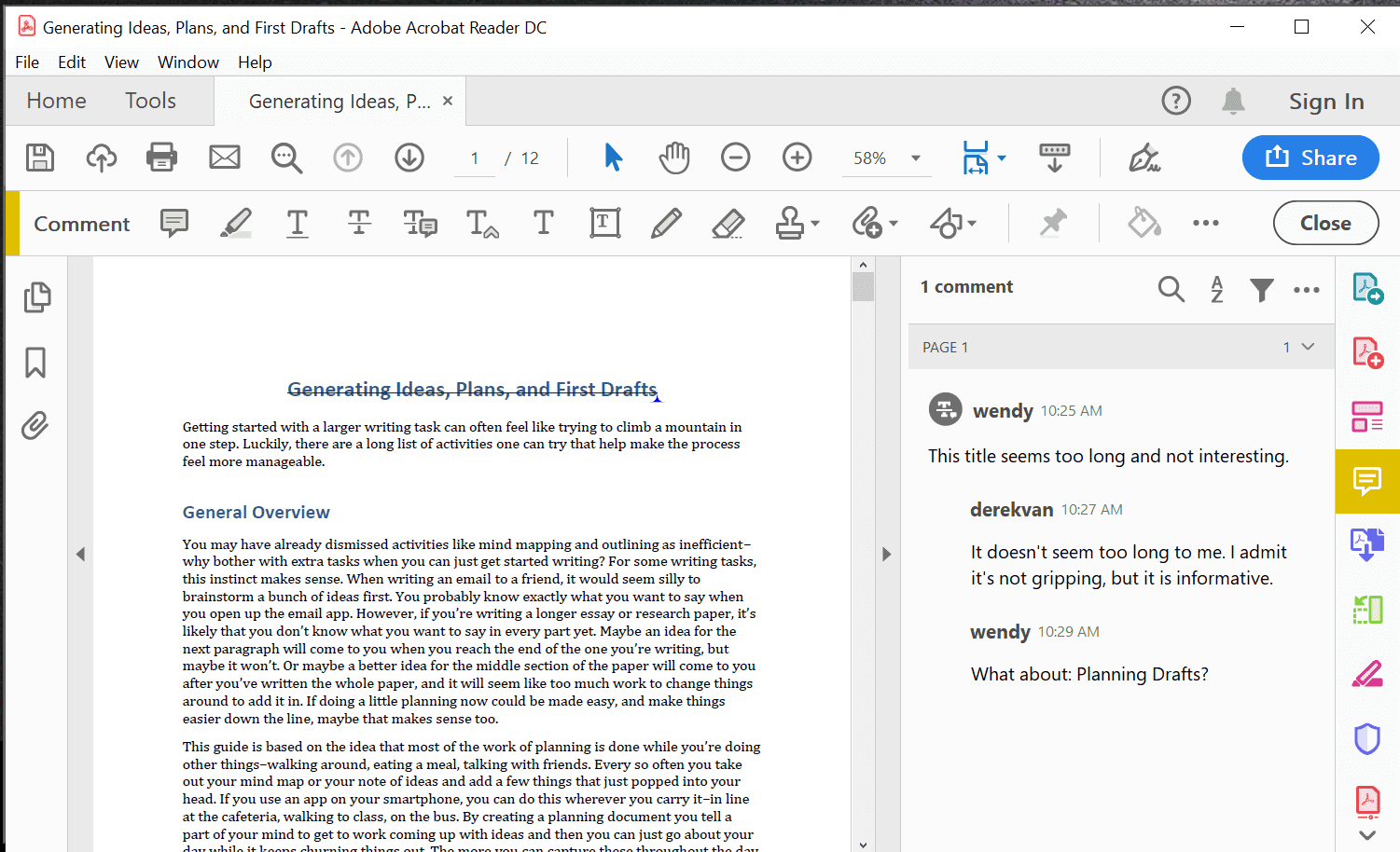The height and width of the screenshot is (852, 1400).
Task: Open the Window menu
Action: click(x=188, y=62)
